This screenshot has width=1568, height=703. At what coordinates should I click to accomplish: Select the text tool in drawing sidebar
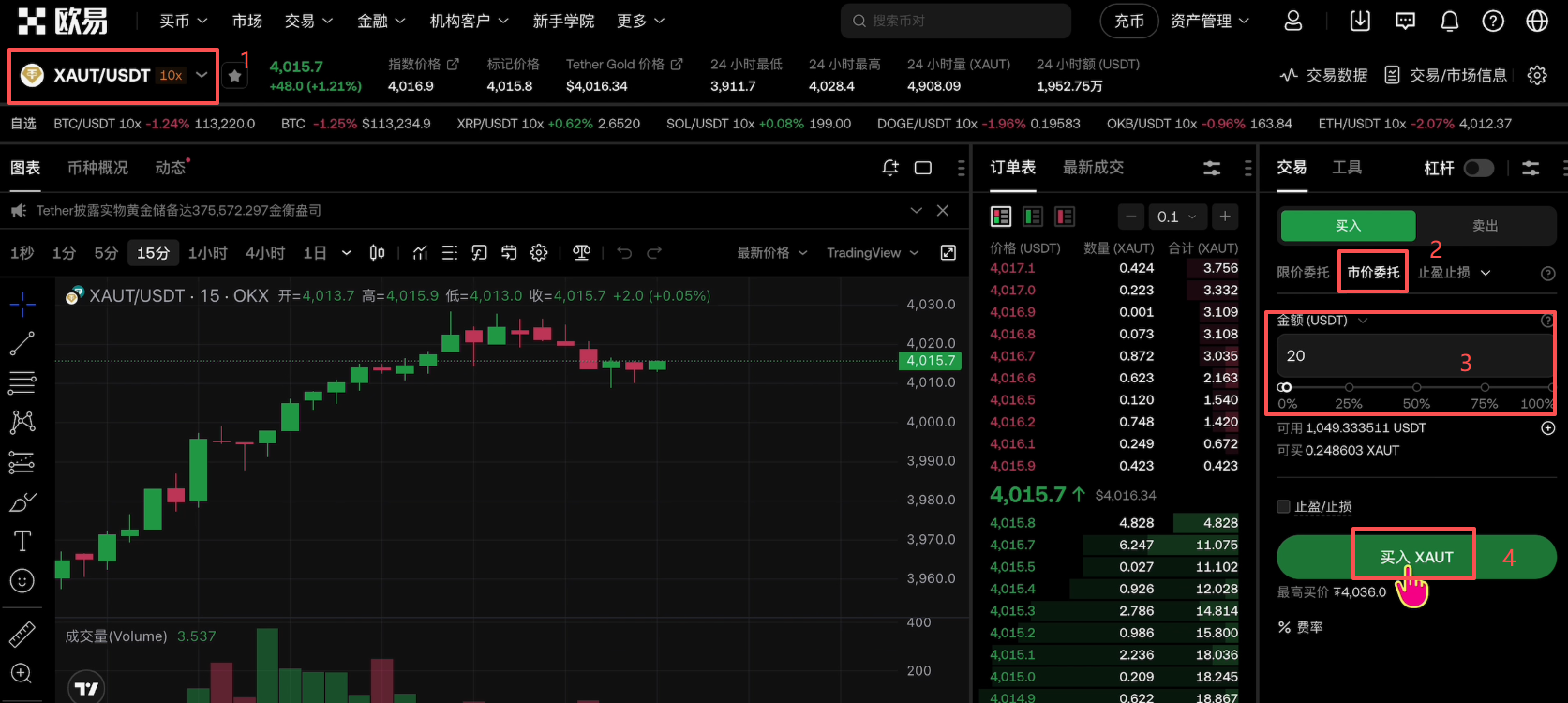pyautogui.click(x=22, y=541)
